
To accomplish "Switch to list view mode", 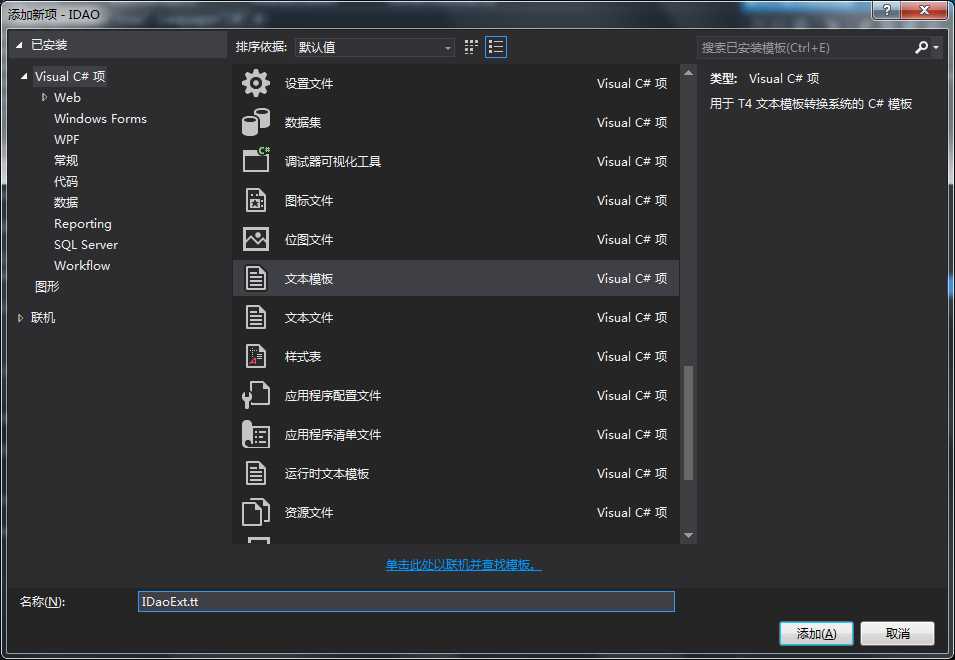I will point(495,46).
